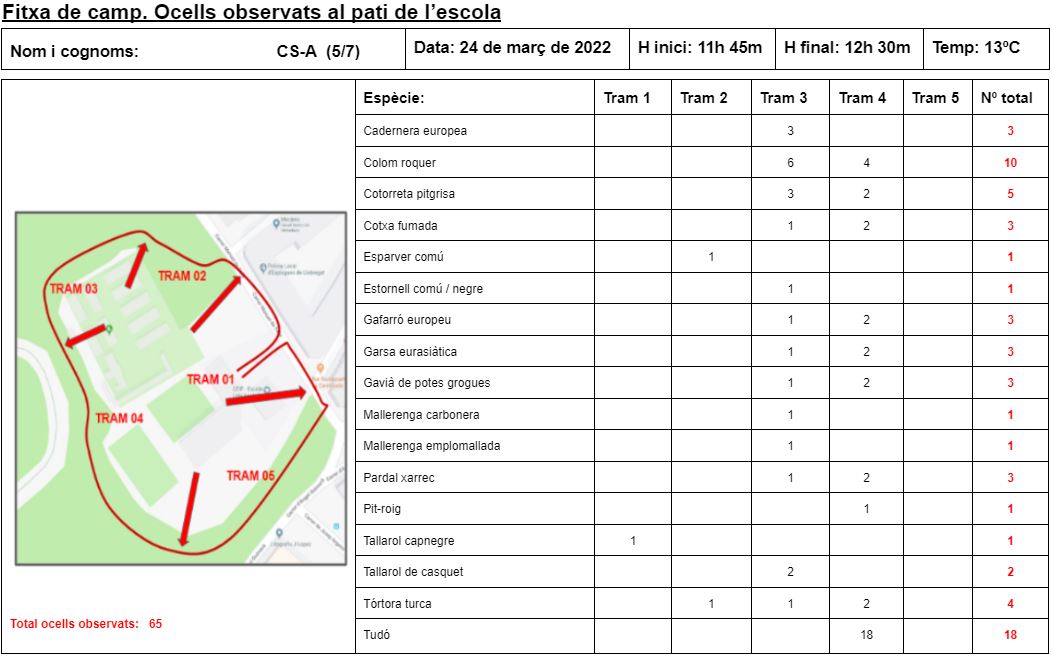Viewport: 1052px width, 656px height.
Task: Click the red arrow beside TRAM 02
Action: click(215, 304)
